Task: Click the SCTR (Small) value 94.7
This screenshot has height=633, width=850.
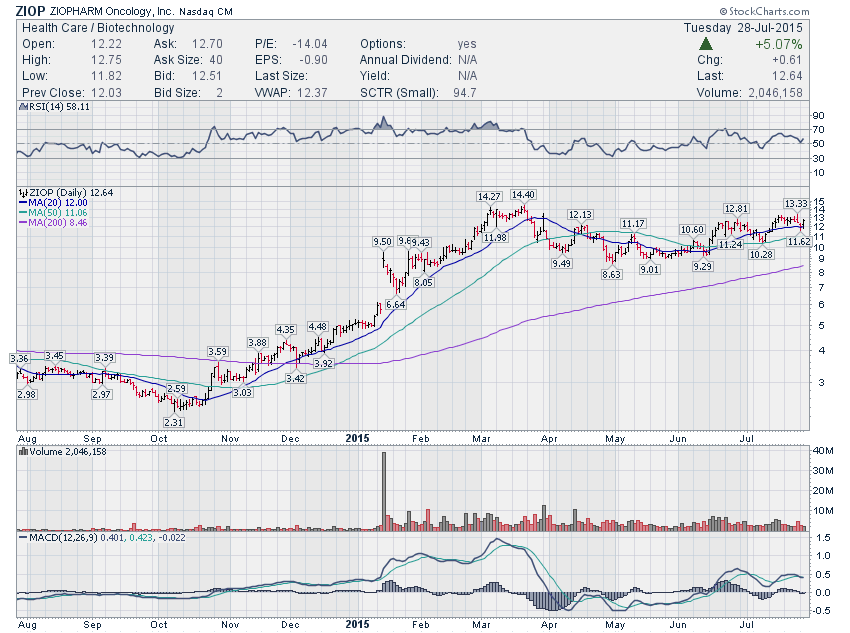Action: (x=465, y=93)
